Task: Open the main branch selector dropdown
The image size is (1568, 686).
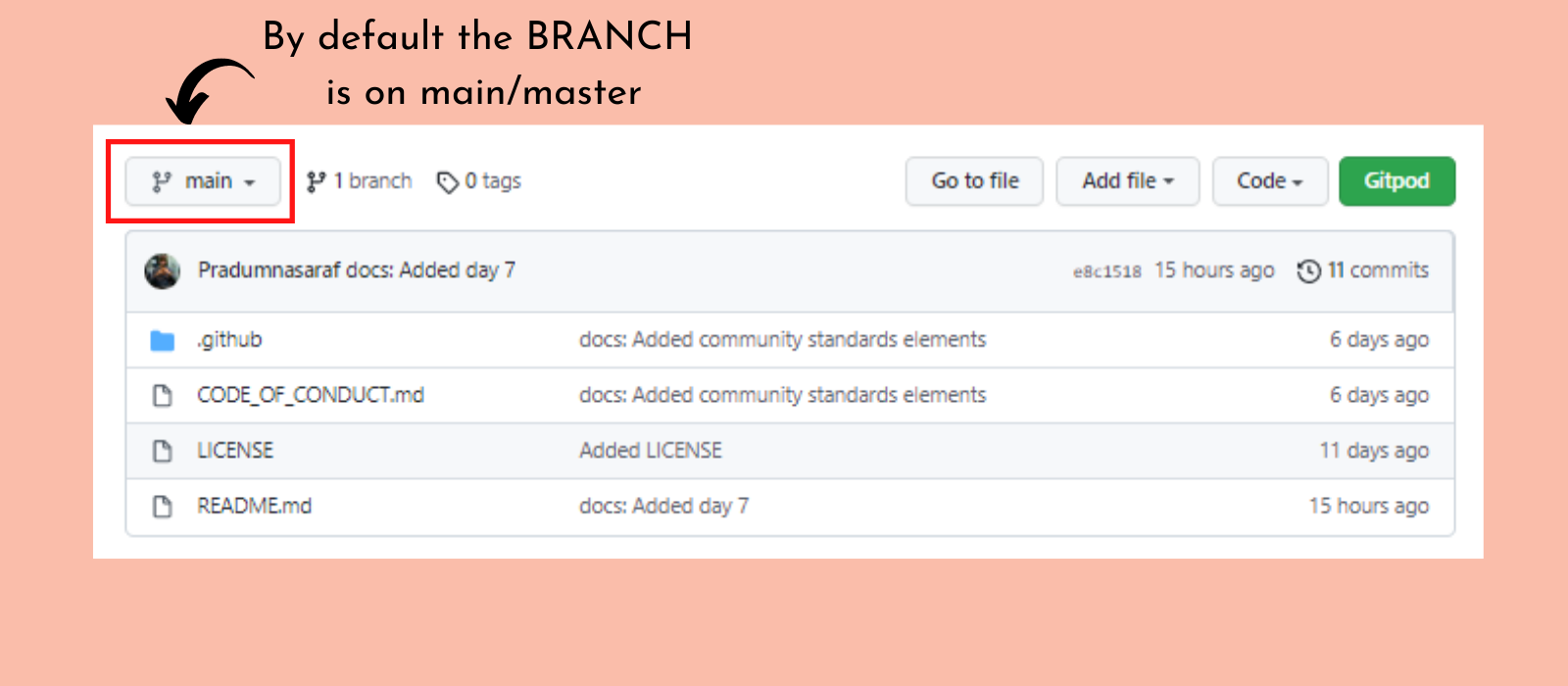Action: (203, 181)
